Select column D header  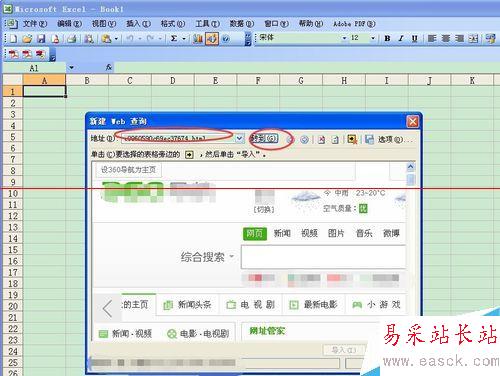click(173, 80)
